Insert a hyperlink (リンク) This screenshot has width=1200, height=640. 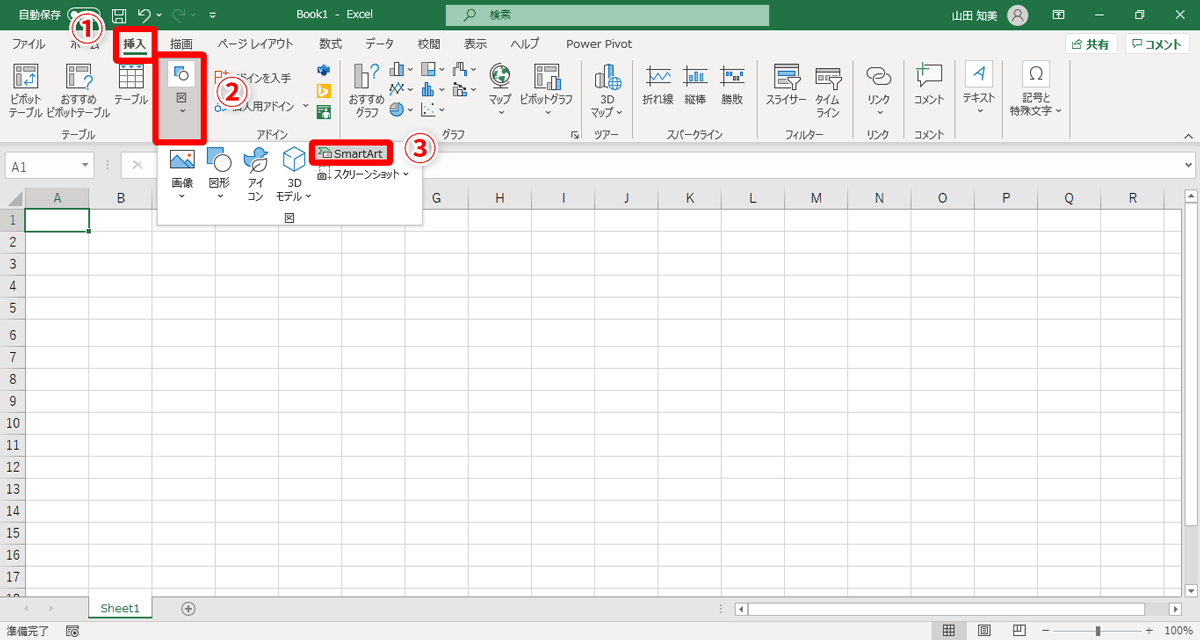coord(878,90)
